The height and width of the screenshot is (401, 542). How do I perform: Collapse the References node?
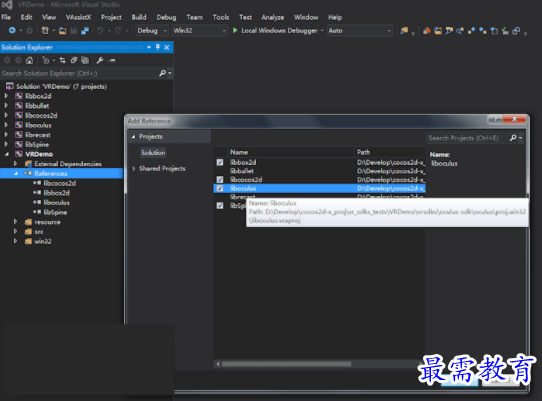click(x=16, y=174)
